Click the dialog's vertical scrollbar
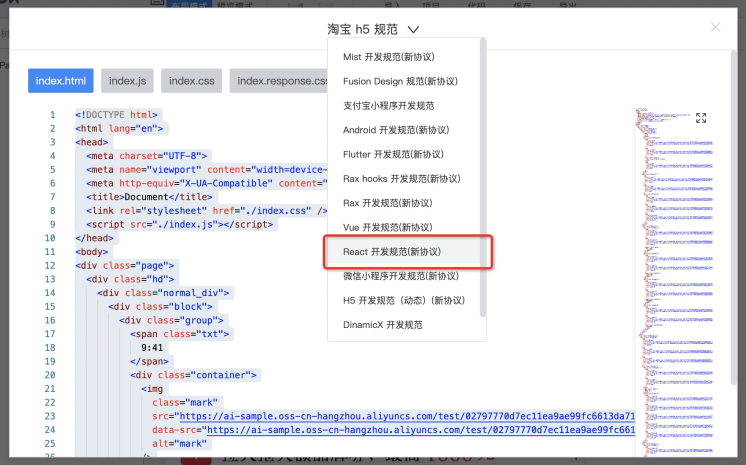The height and width of the screenshot is (465, 746). (734, 217)
